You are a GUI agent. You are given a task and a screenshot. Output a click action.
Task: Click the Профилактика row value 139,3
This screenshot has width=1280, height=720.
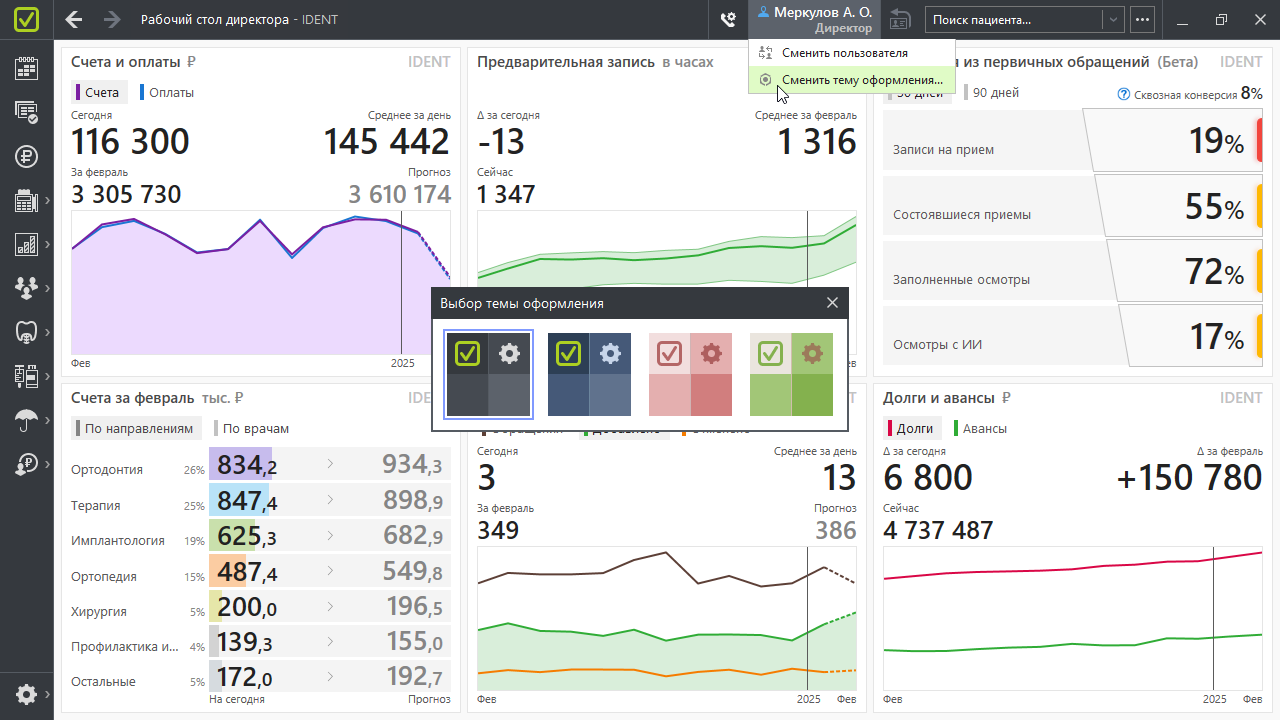[x=245, y=641]
